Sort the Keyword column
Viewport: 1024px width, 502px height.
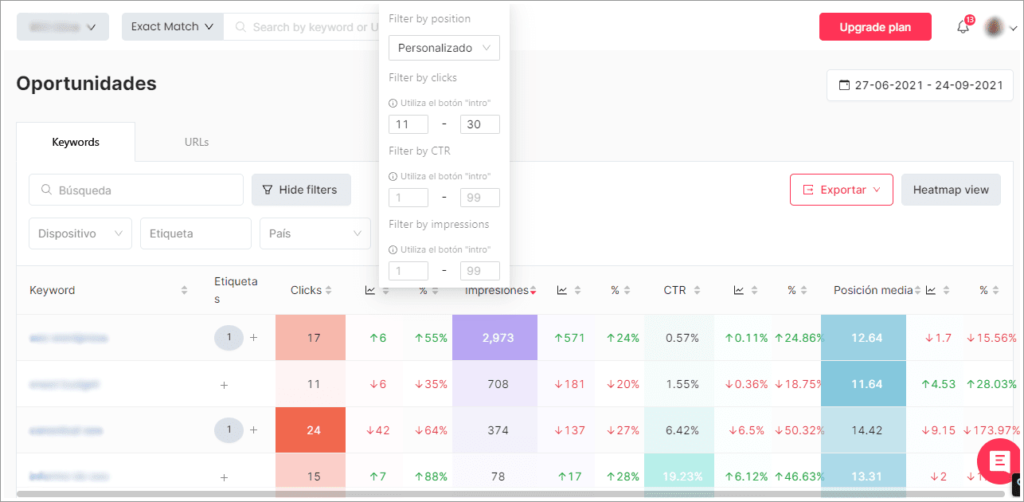pyautogui.click(x=184, y=290)
